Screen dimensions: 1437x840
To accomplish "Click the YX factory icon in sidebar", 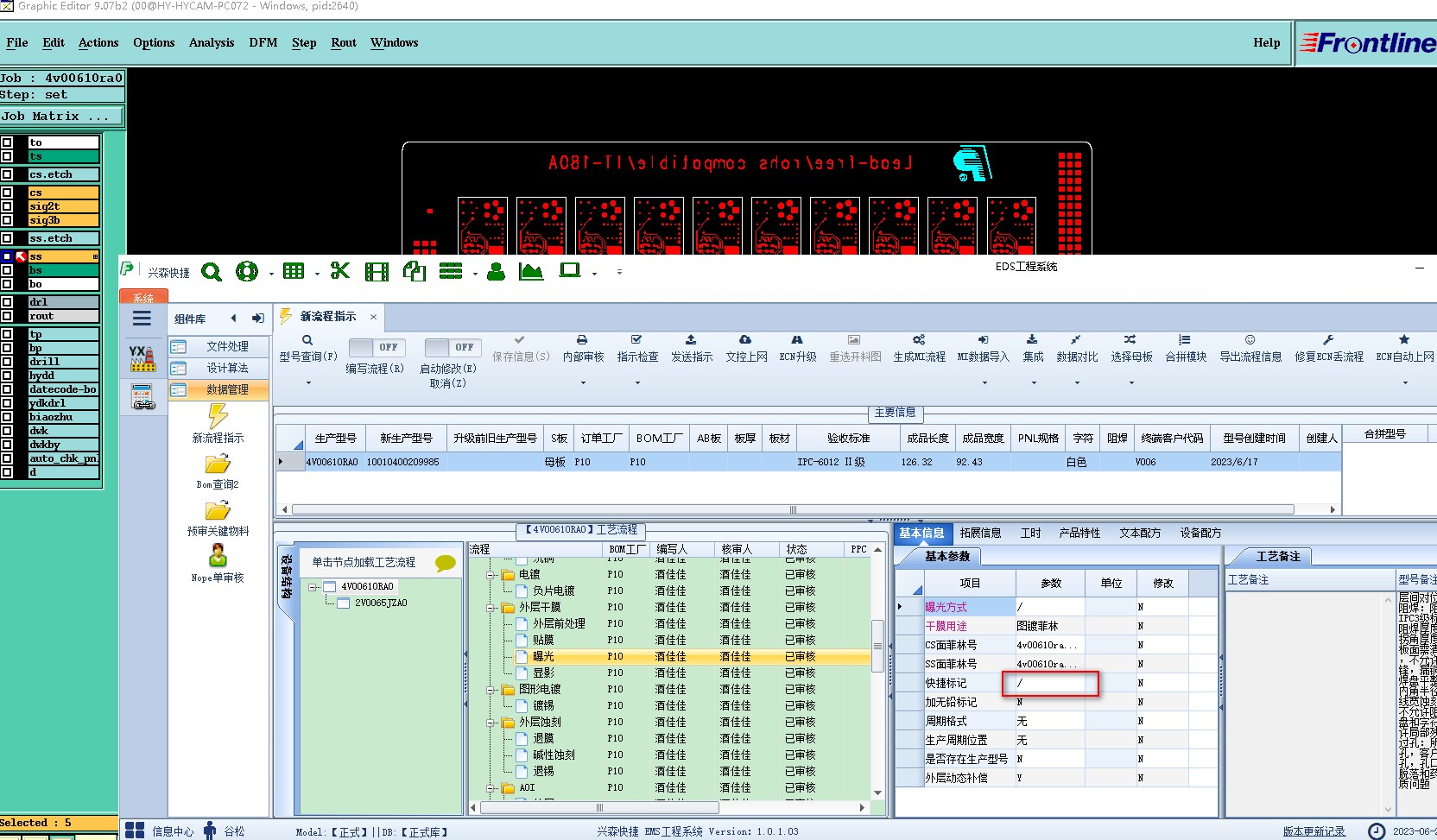I will pyautogui.click(x=142, y=358).
